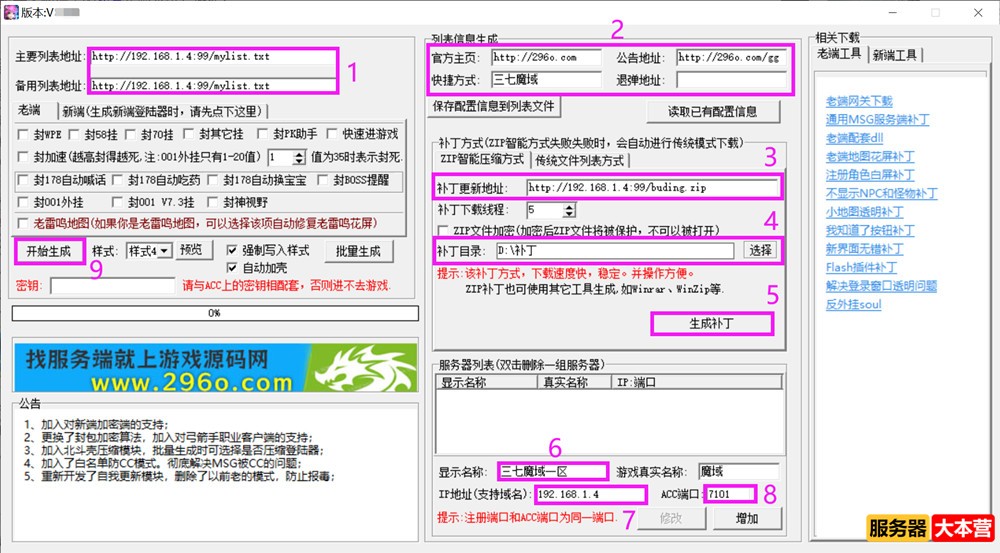
Task: Open the 注册角色白屏补丁 link
Action: [x=870, y=175]
